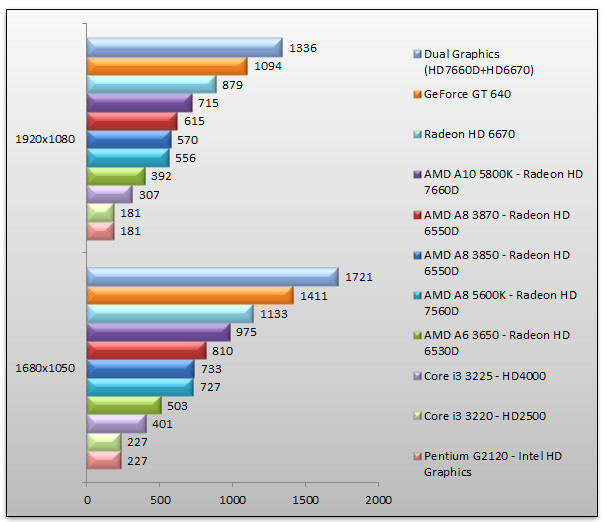Screen dimensions: 607x522
Task: Click the Dual Graphics legend color swatch
Action: tap(417, 54)
